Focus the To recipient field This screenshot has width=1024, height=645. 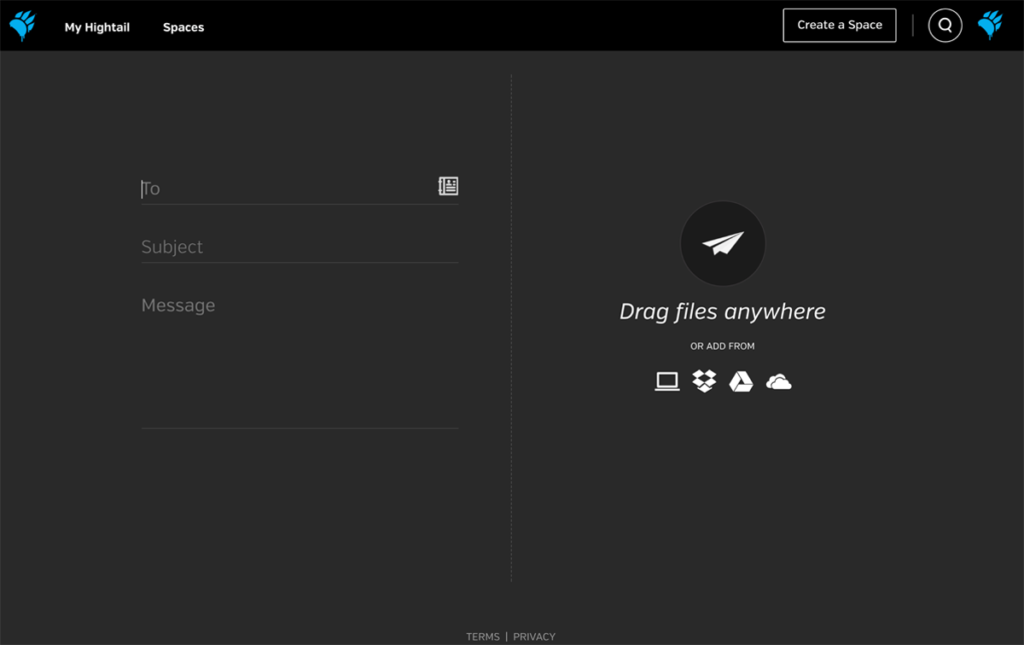tap(285, 188)
